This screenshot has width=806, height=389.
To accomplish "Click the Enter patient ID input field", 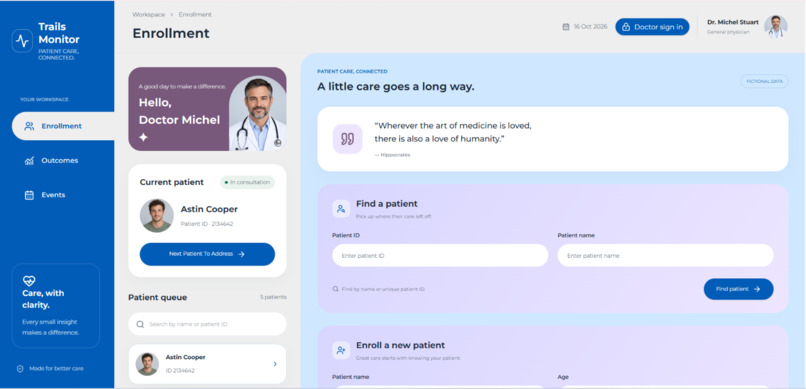I will 440,255.
